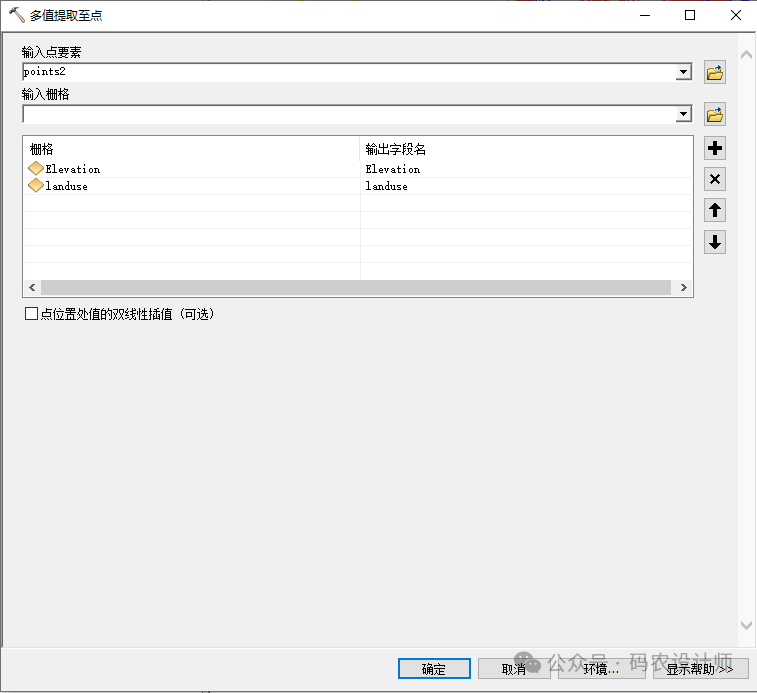Select the landuse raster layer icon
The width and height of the screenshot is (757, 693).
36,186
